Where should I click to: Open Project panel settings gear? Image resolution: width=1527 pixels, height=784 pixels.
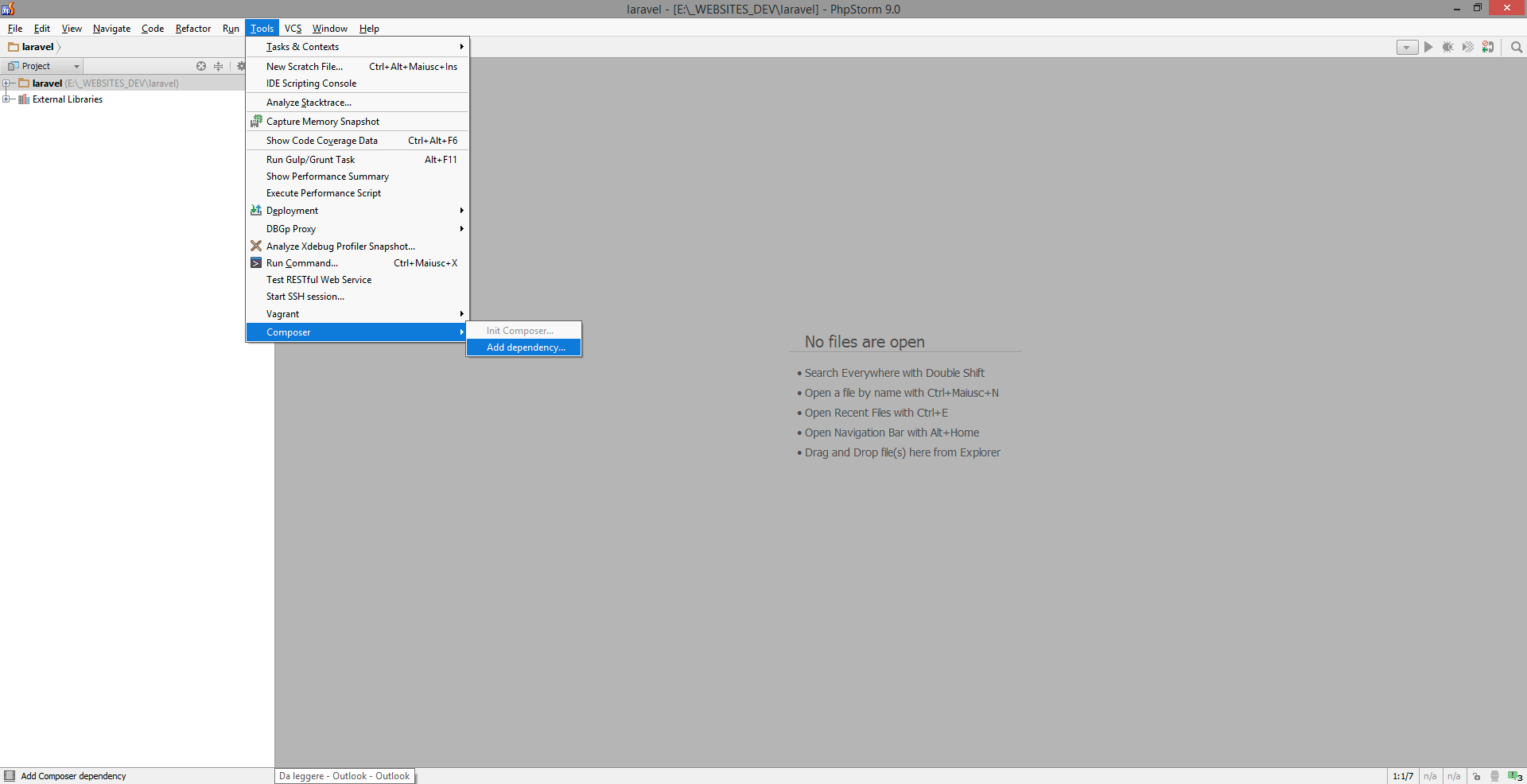click(240, 66)
